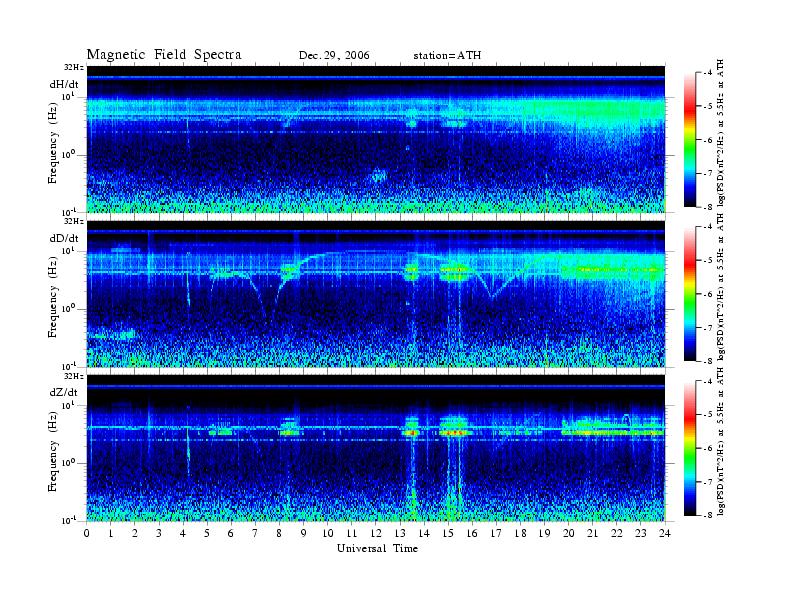Click the time tick label '7'

(x=255, y=533)
